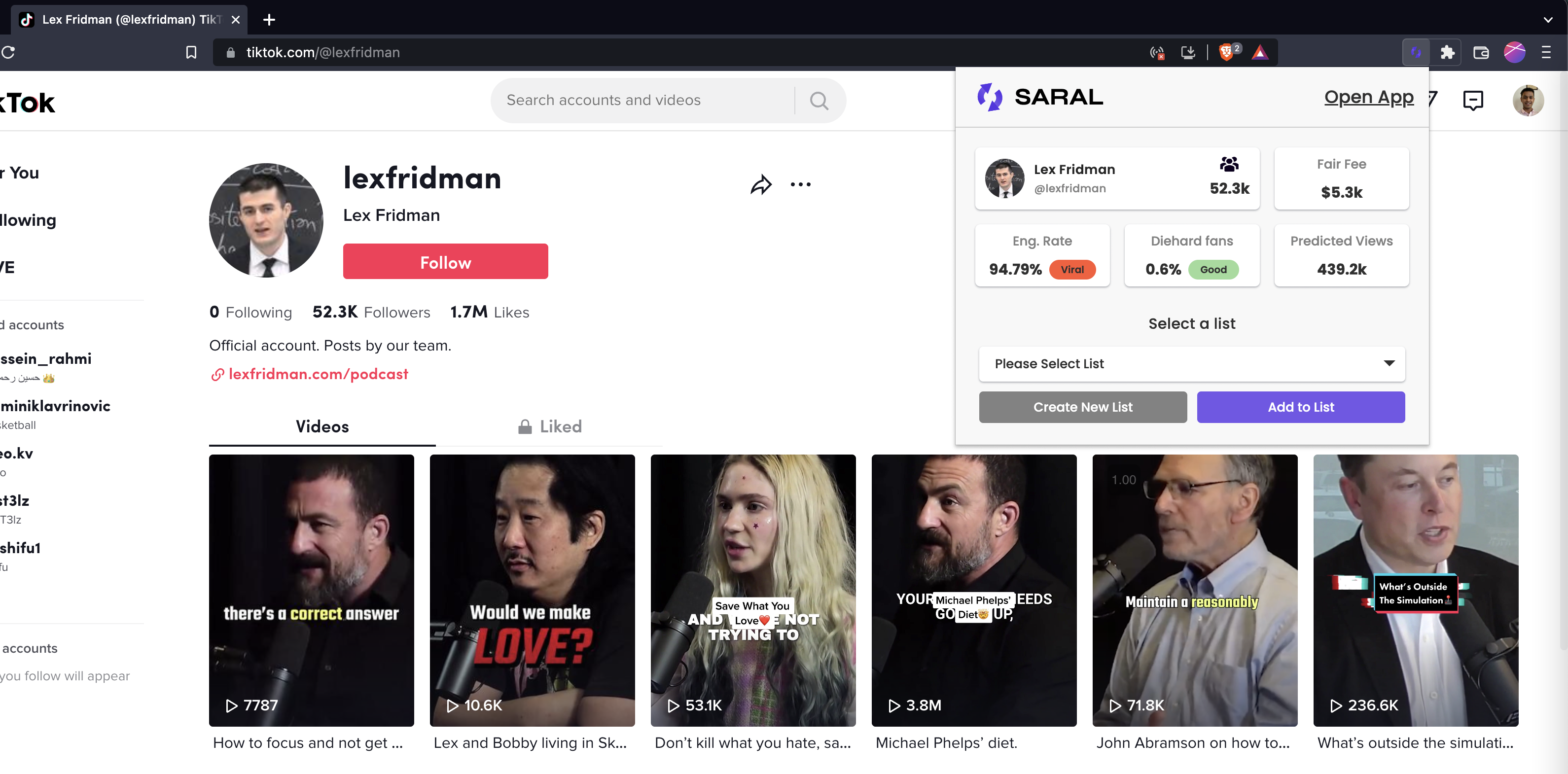Open the TikTok inbox message icon
Viewport: 1568px width, 774px height.
tap(1473, 101)
